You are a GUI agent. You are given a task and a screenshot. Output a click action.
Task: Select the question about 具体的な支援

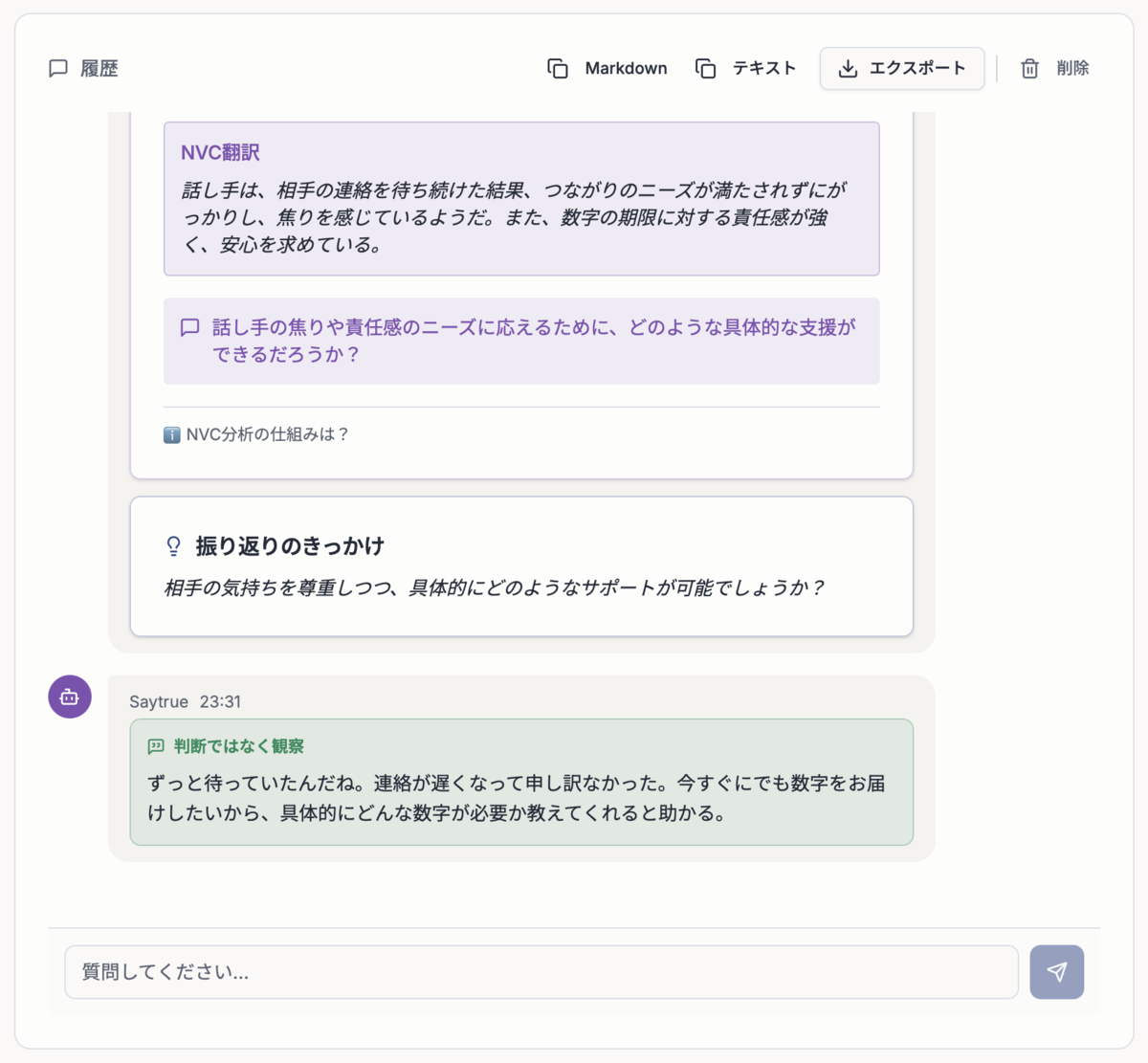(x=534, y=341)
